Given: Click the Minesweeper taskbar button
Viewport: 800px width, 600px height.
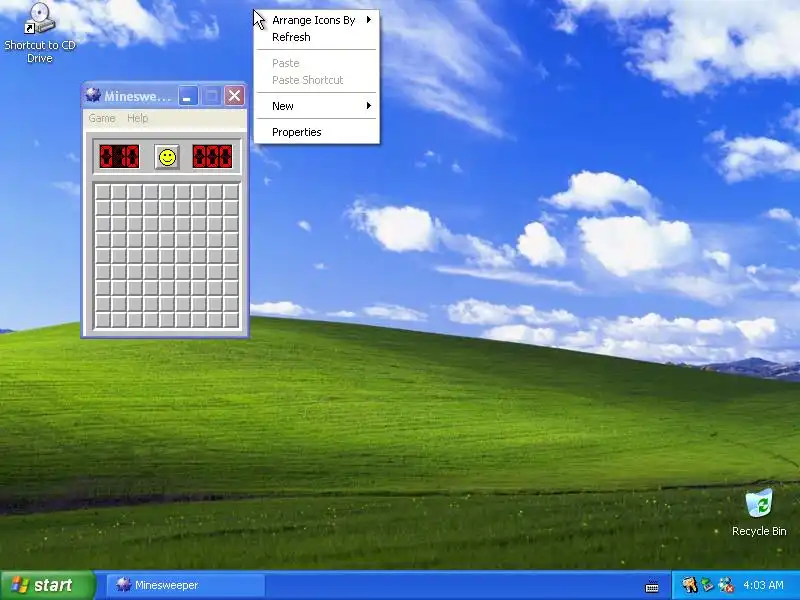Looking at the screenshot, I should (185, 585).
